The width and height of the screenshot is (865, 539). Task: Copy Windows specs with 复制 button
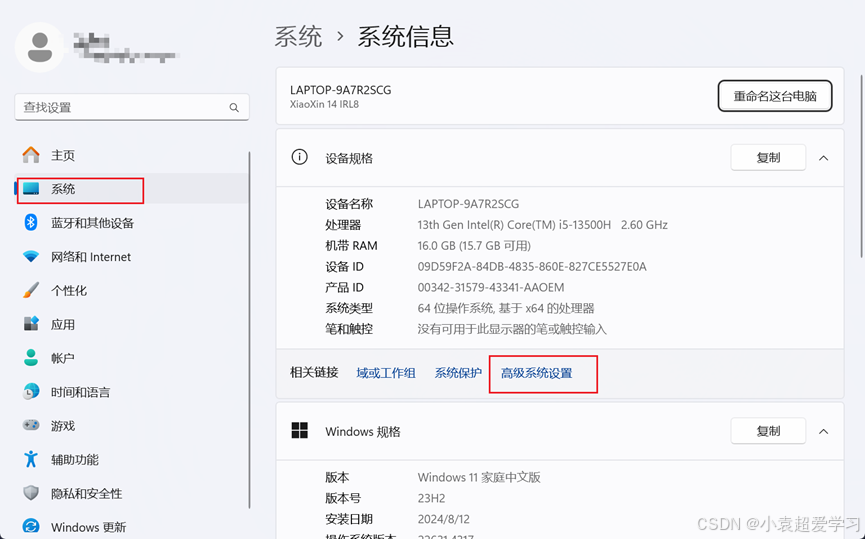[768, 431]
